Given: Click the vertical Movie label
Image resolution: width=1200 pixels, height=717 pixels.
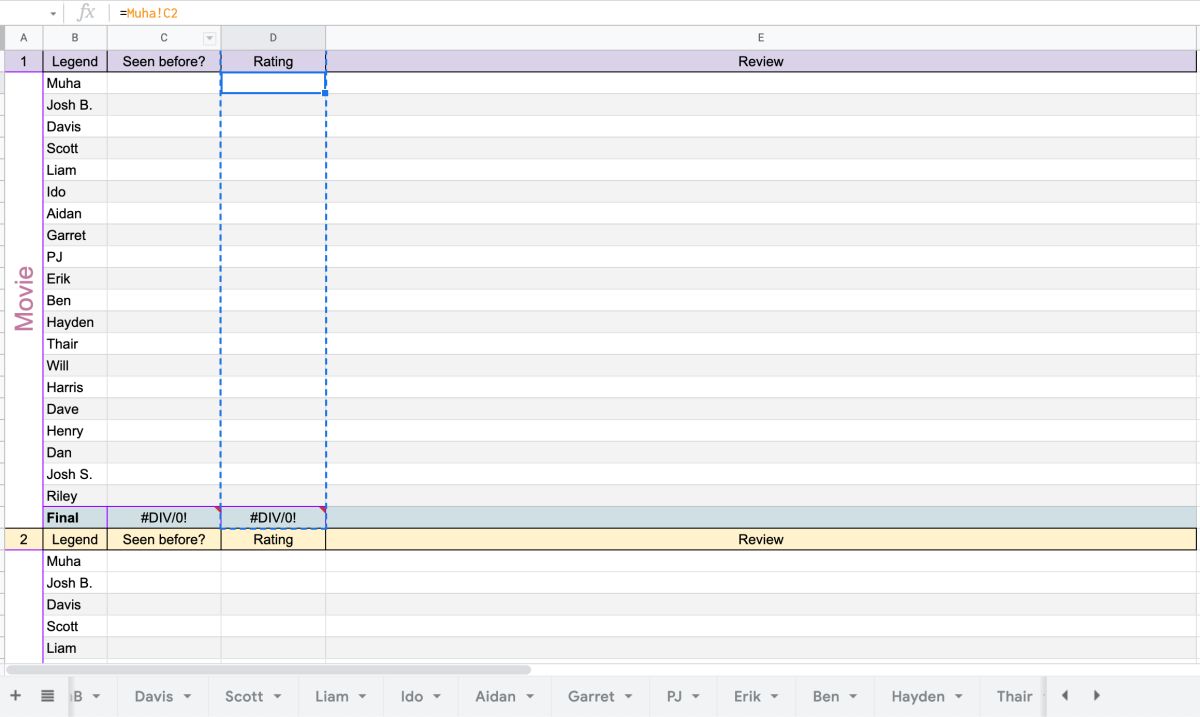Looking at the screenshot, I should [24, 298].
